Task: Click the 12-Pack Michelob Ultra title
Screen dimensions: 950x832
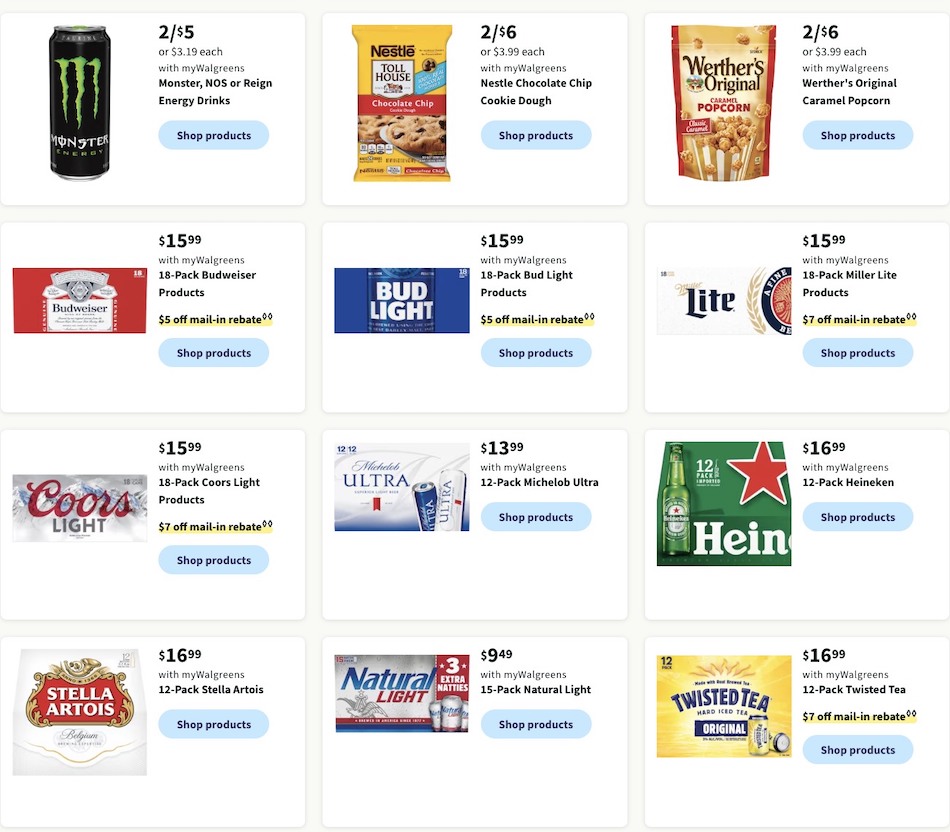Action: (x=539, y=482)
